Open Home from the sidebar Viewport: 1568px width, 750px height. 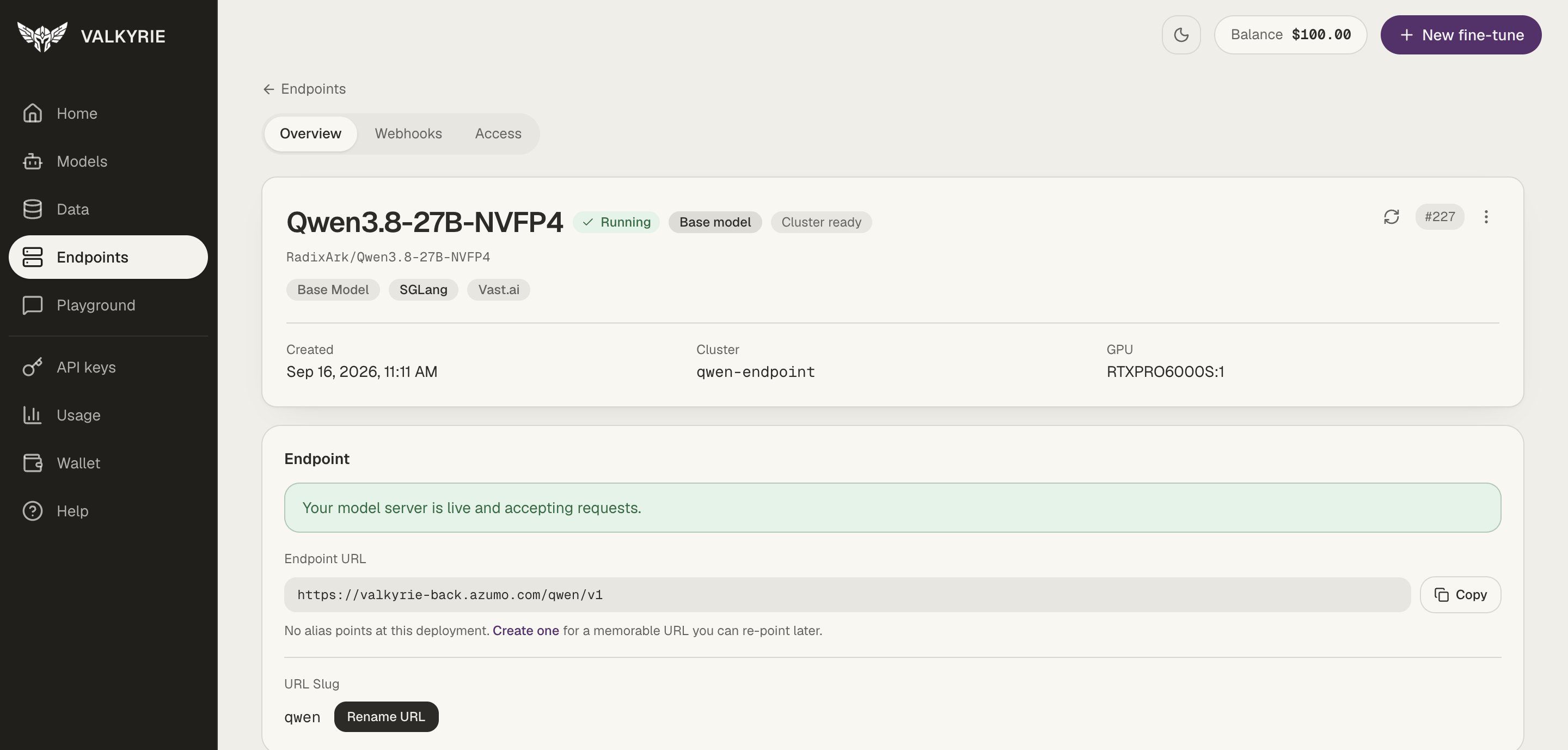(108, 113)
